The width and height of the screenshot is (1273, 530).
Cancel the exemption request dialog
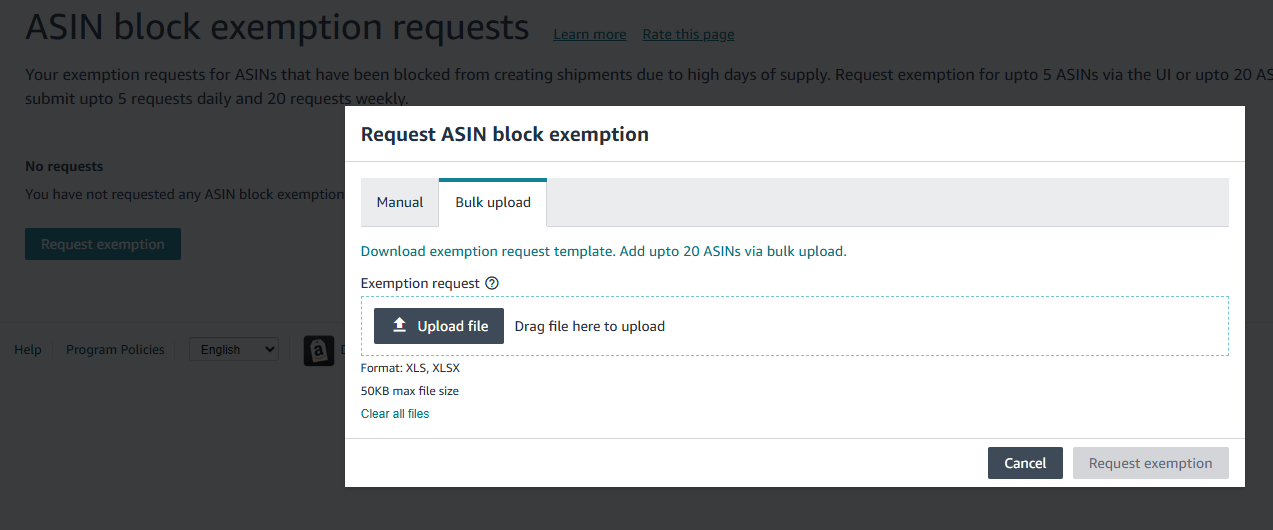(x=1025, y=463)
